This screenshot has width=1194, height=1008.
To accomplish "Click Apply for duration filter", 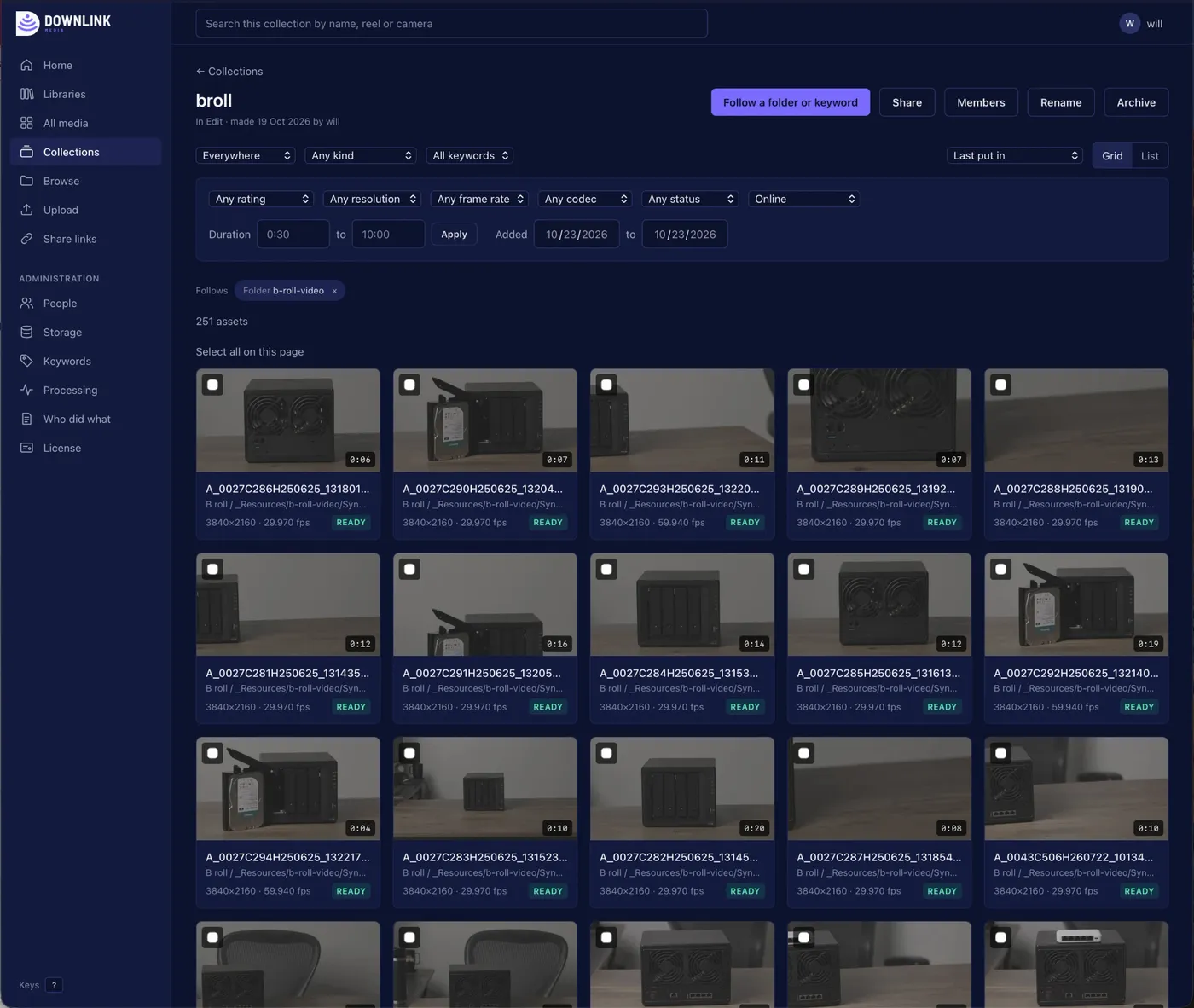I will pyautogui.click(x=454, y=234).
